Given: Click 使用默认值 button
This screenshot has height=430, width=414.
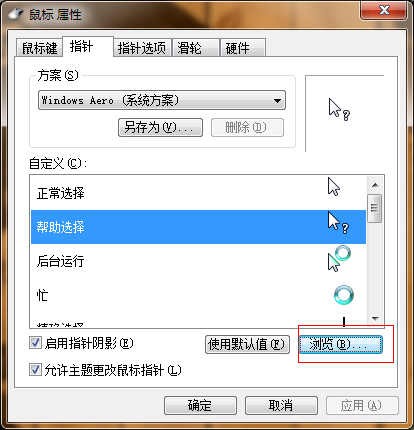Looking at the screenshot, I should pyautogui.click(x=247, y=344).
